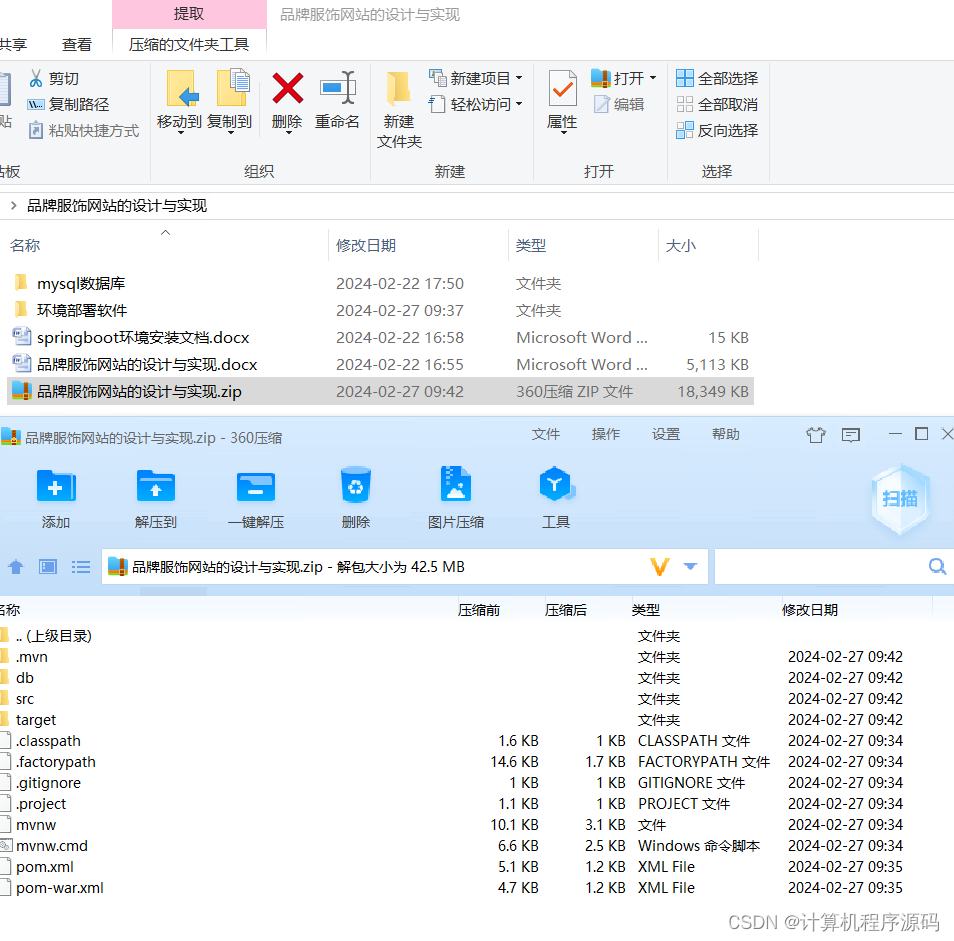Expand the 打开 dropdown in the ribbon
The width and height of the screenshot is (954, 941).
click(x=652, y=77)
